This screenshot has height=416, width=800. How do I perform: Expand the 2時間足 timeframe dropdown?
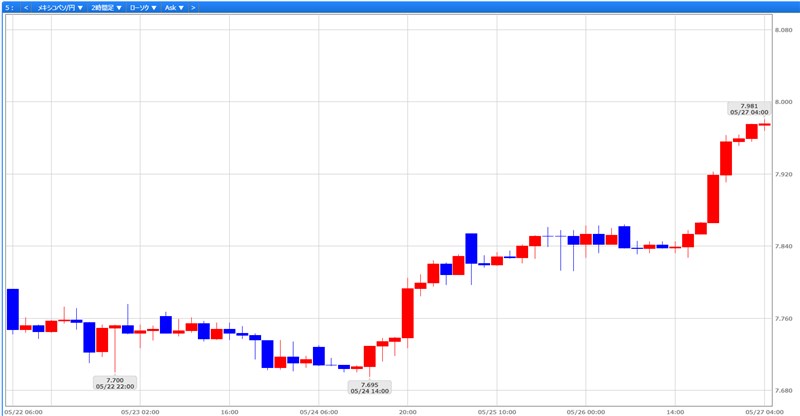pyautogui.click(x=105, y=7)
